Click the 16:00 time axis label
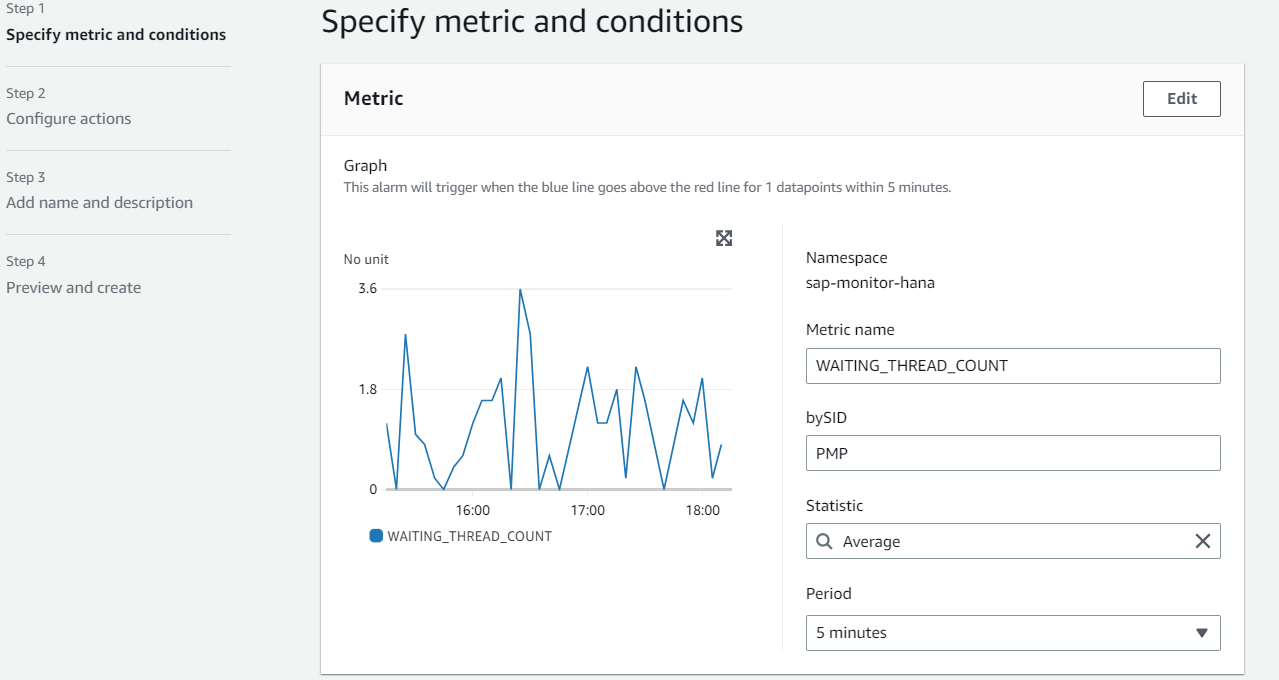This screenshot has width=1279, height=680. pyautogui.click(x=473, y=510)
